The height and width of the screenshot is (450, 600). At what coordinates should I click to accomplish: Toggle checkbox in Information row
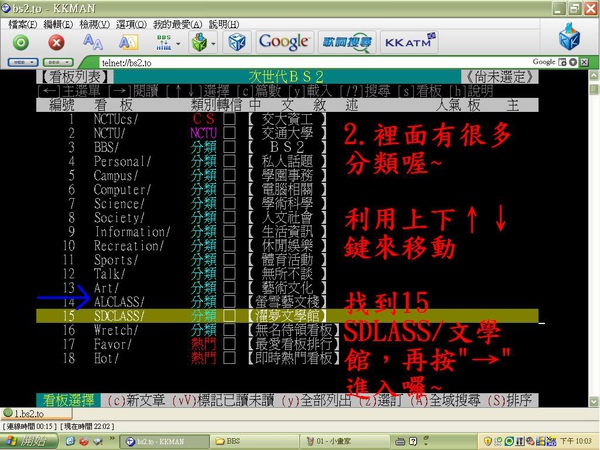pyautogui.click(x=229, y=232)
